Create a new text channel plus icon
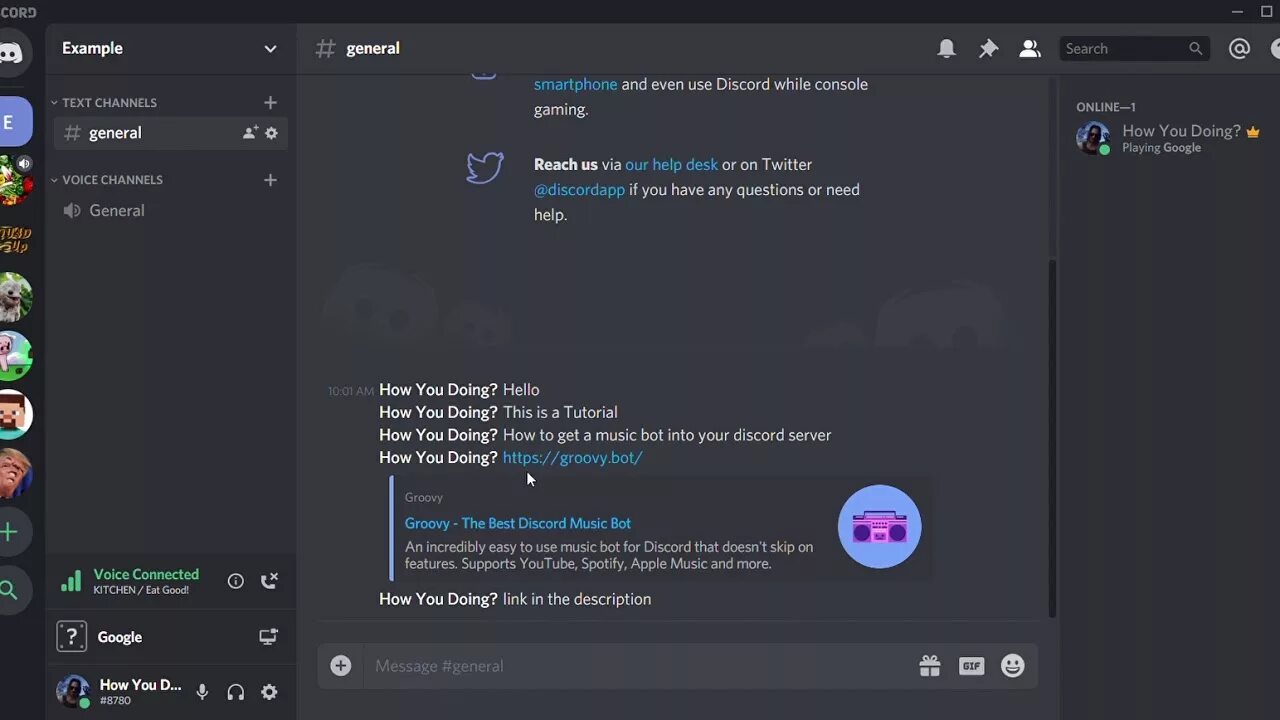 pyautogui.click(x=270, y=102)
